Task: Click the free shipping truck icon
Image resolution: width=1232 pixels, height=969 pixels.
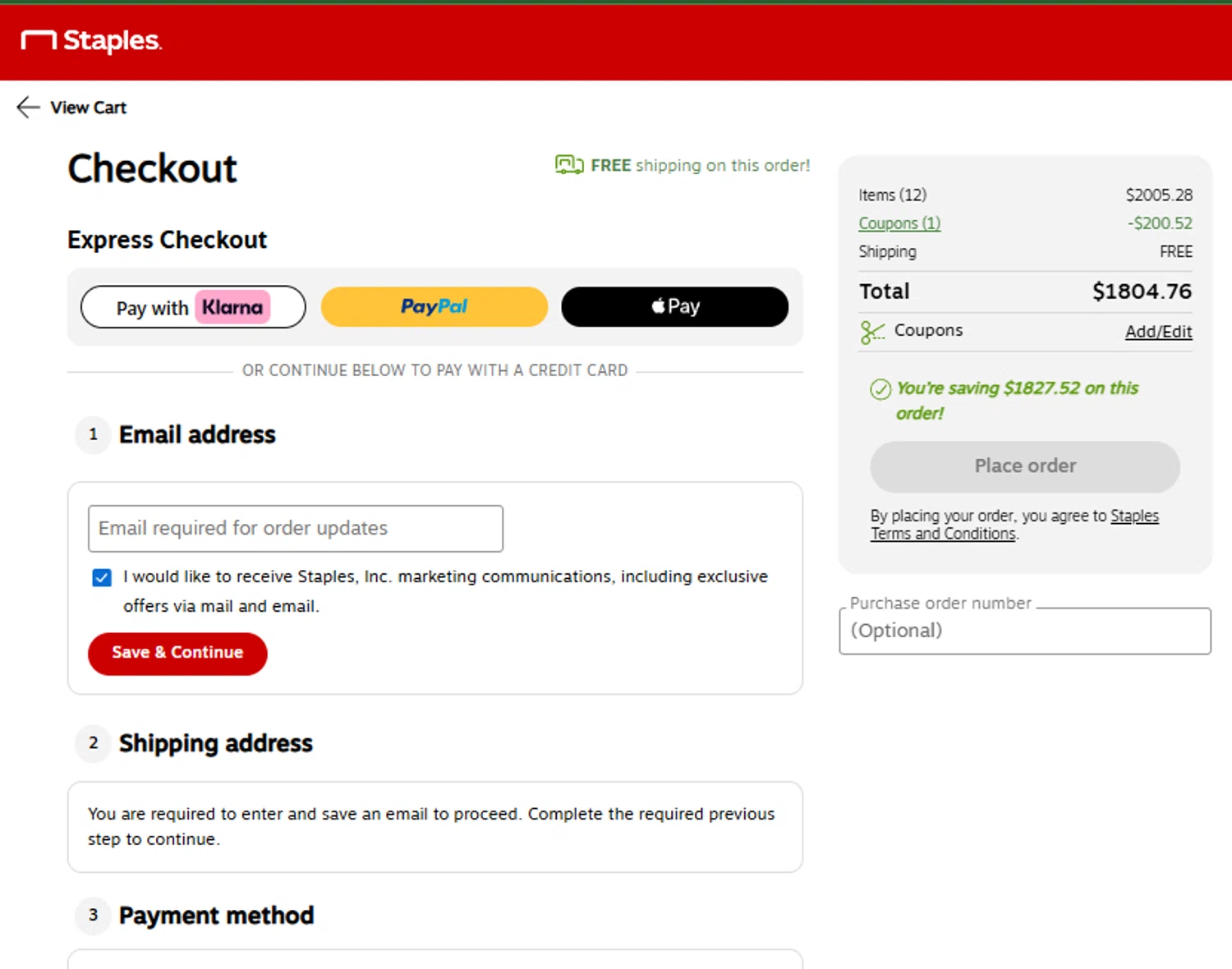Action: (x=569, y=165)
